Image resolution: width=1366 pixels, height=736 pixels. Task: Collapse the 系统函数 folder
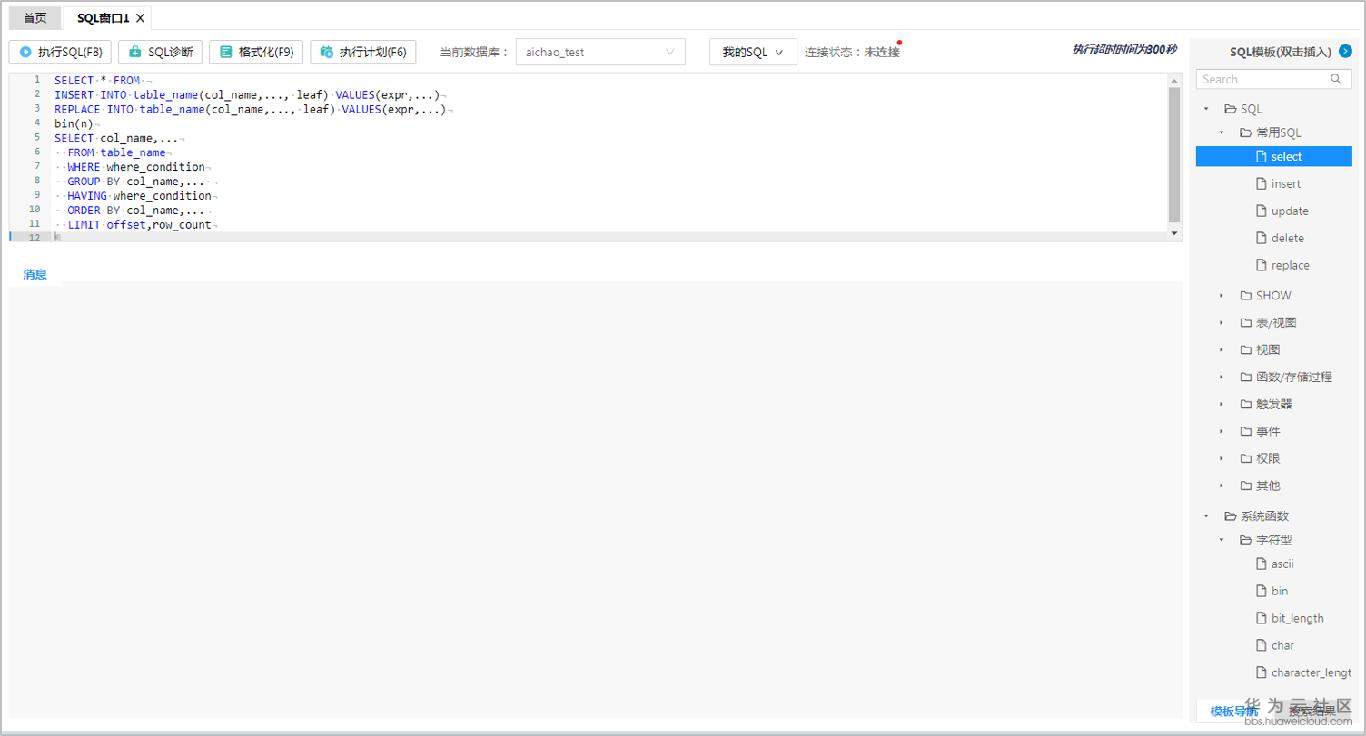[x=1206, y=516]
